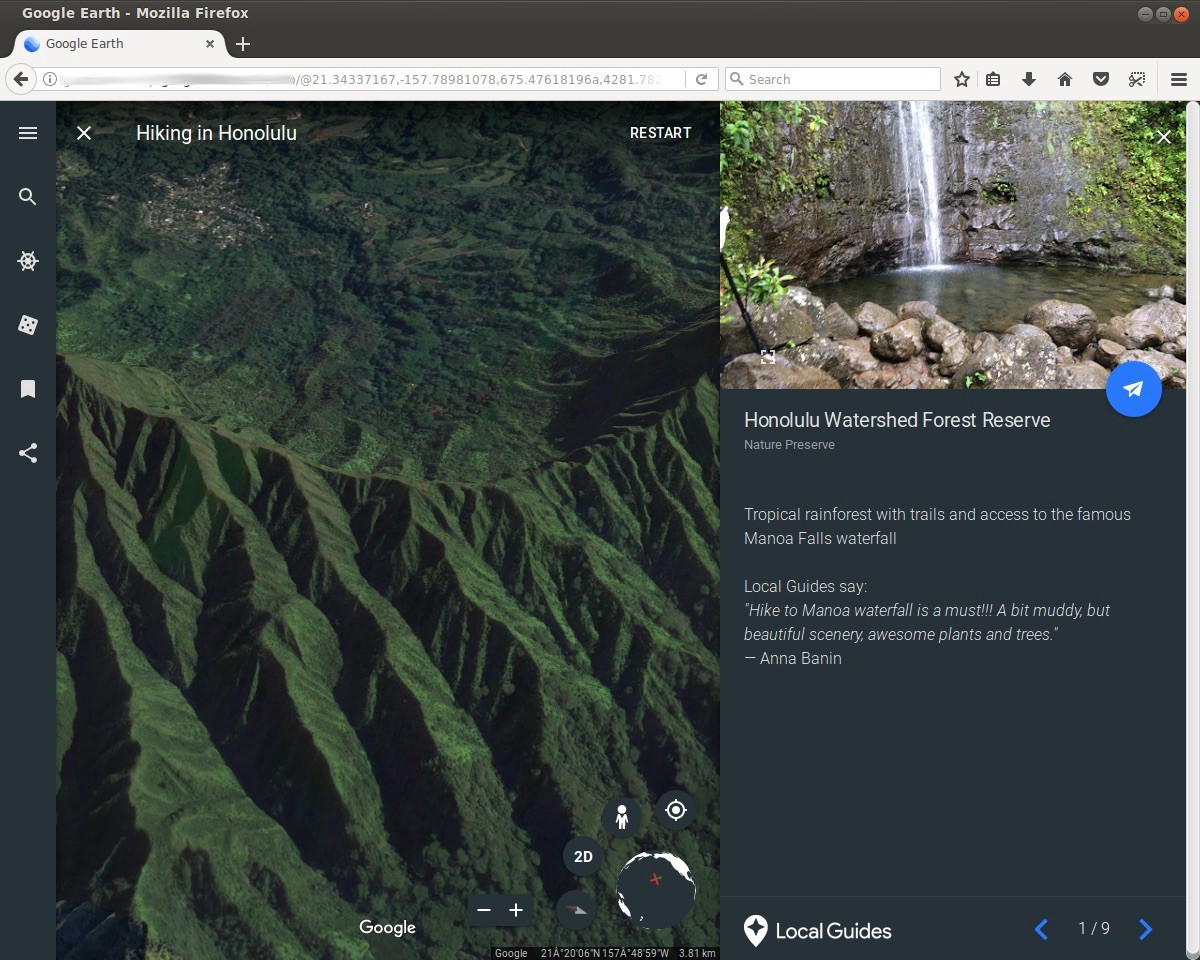This screenshot has height=960, width=1200.
Task: Open Voyager ship wheel icon
Action: click(28, 261)
